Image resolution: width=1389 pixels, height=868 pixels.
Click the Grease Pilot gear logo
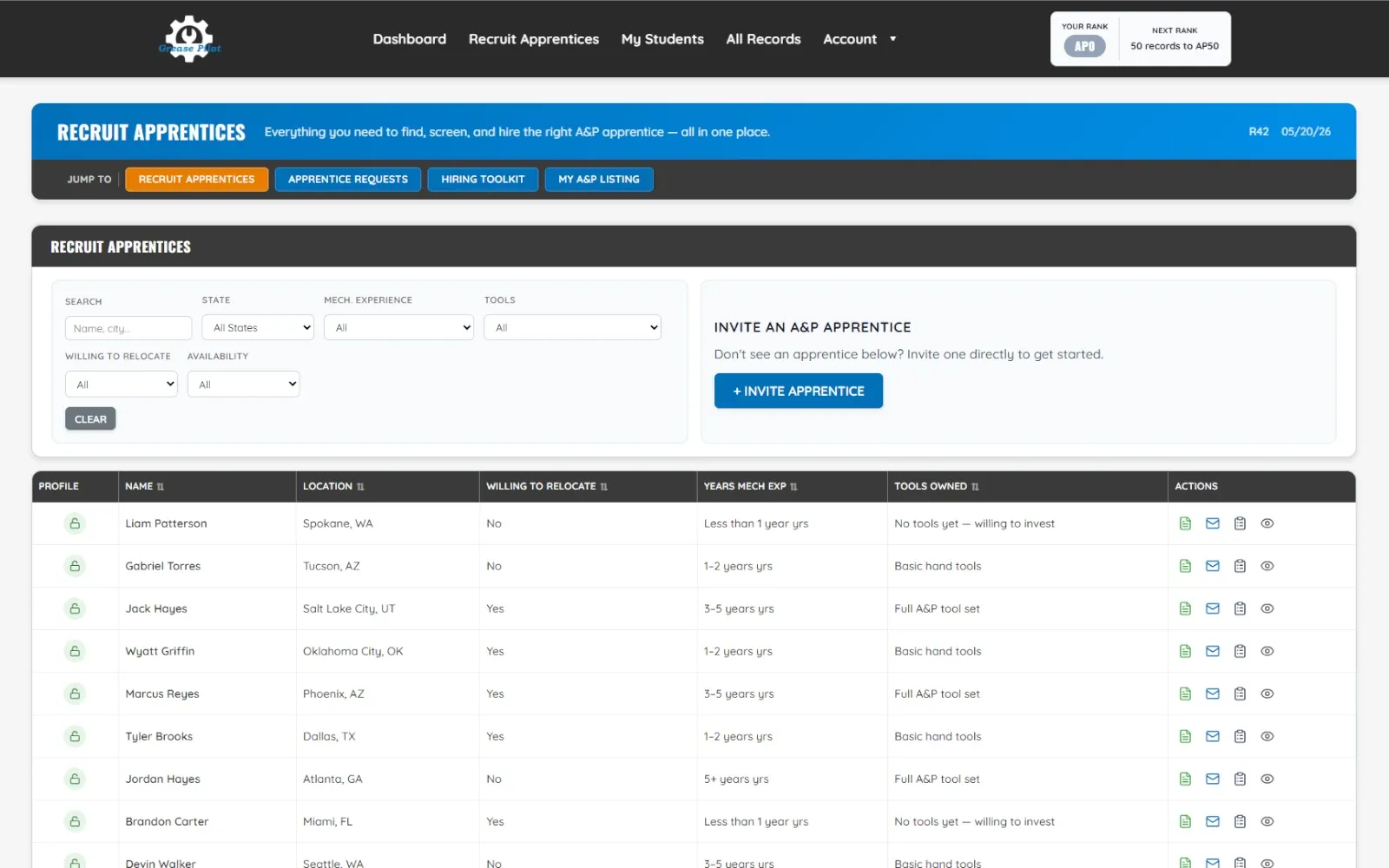coord(189,38)
